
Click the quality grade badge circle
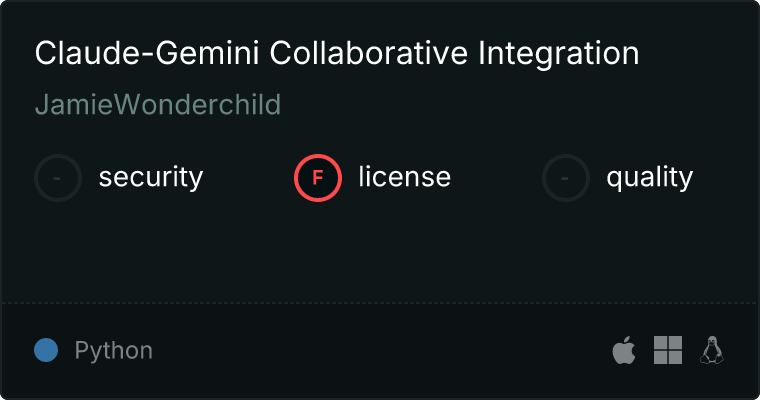point(566,178)
